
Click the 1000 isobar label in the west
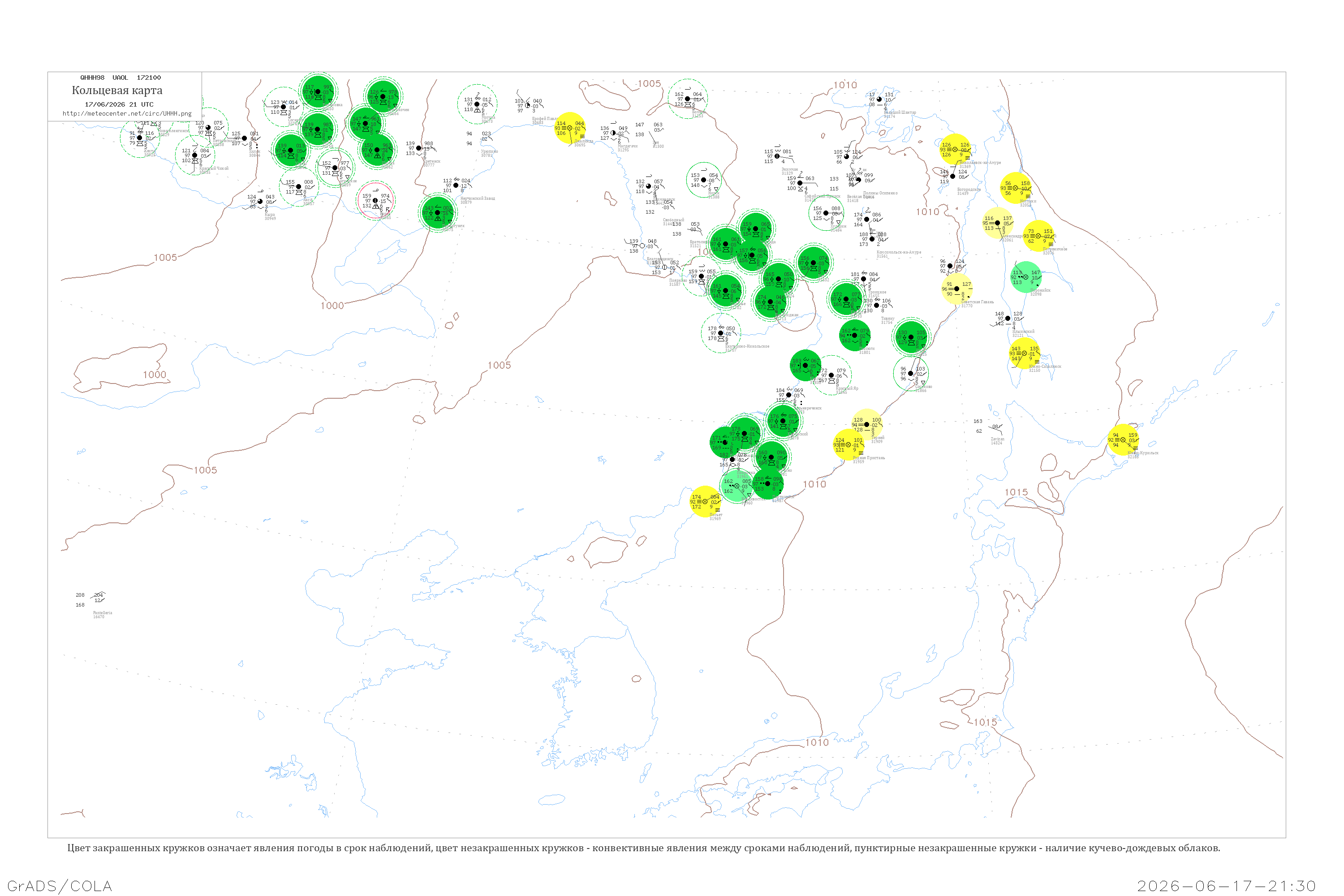pyautogui.click(x=154, y=375)
